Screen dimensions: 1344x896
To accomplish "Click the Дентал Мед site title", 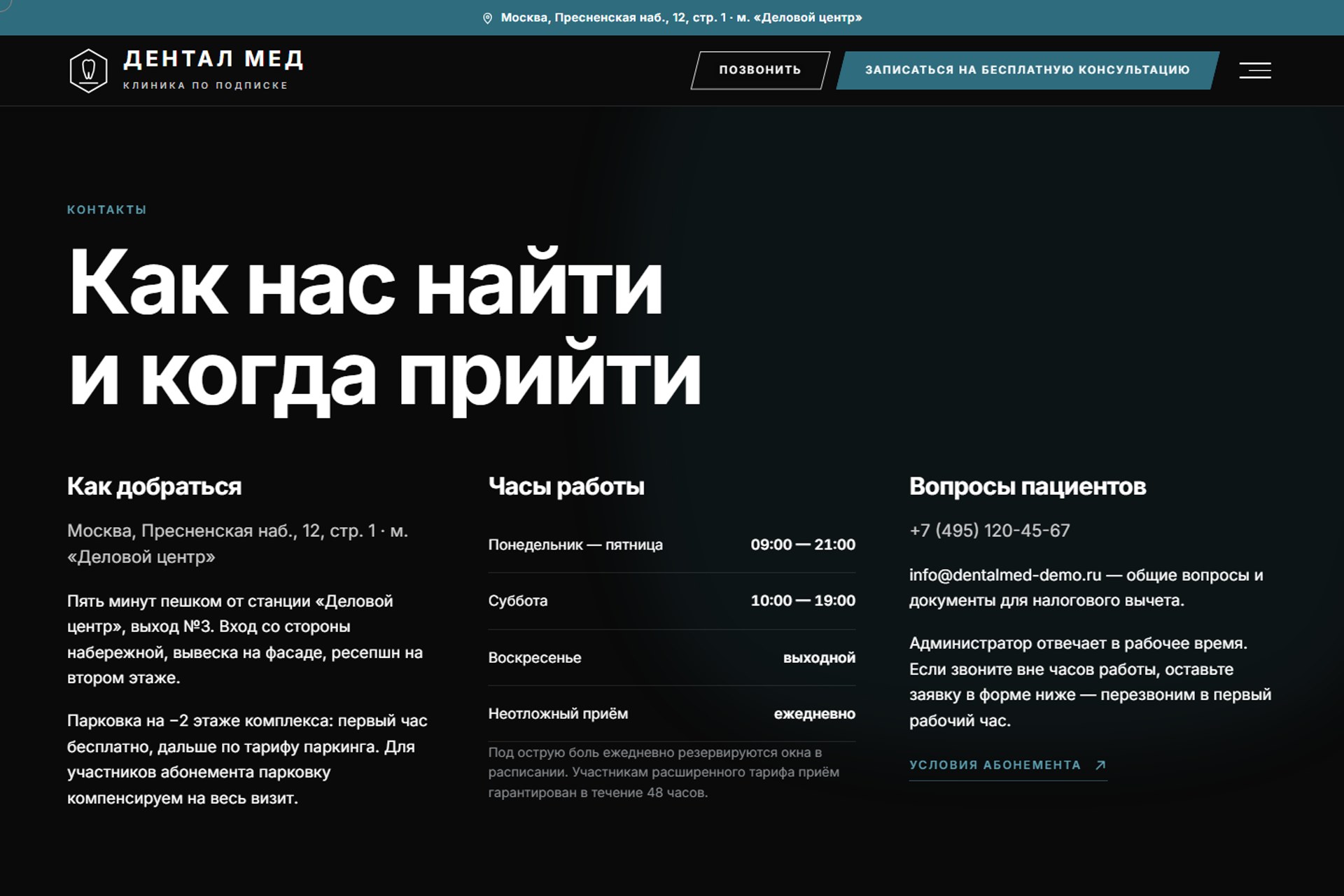I will pyautogui.click(x=213, y=59).
